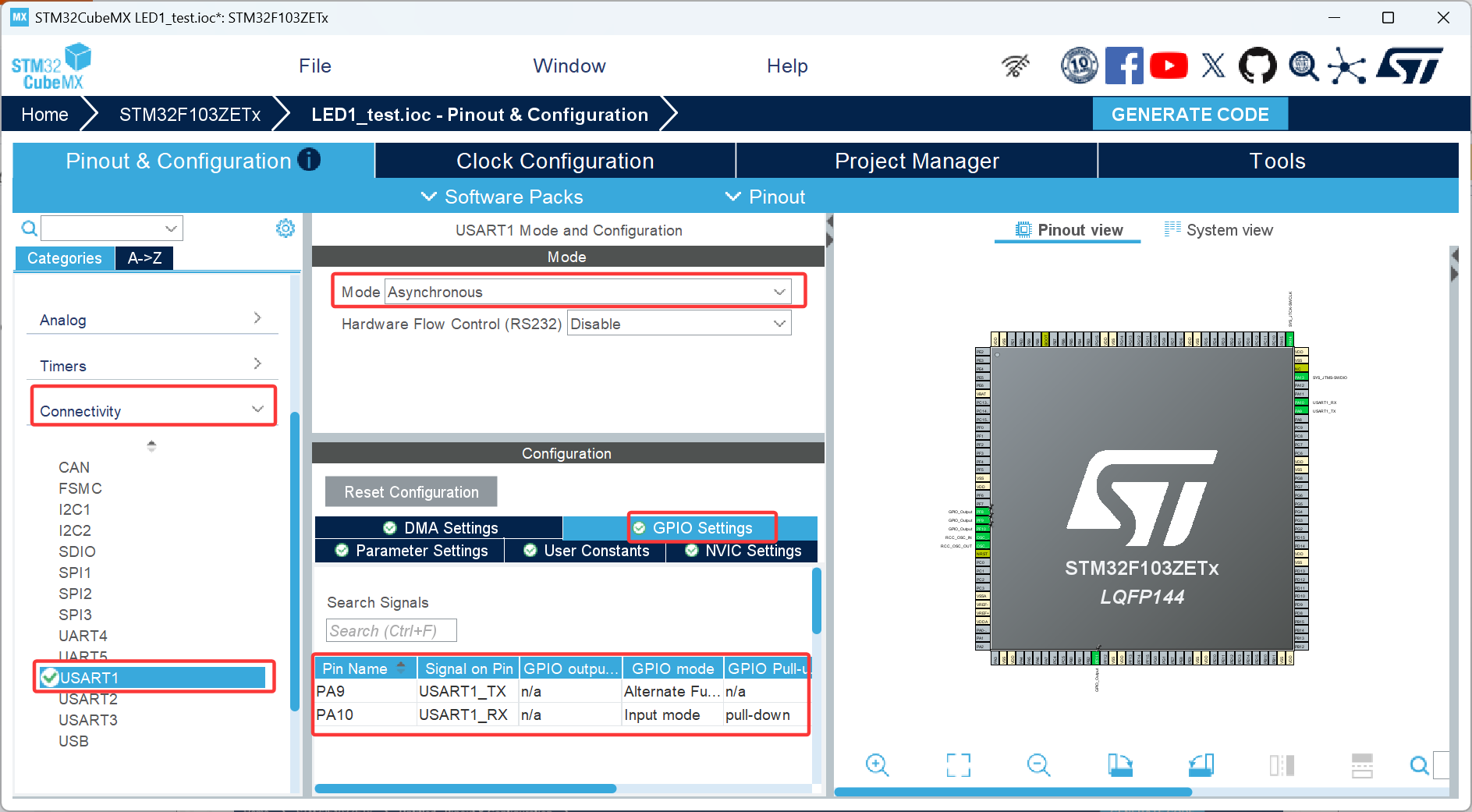This screenshot has height=812, width=1472.
Task: Click the Pin Name column sort arrow
Action: [401, 668]
